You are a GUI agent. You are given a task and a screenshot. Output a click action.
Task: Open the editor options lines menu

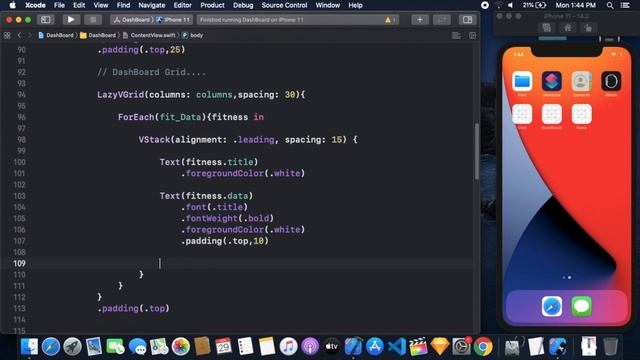coord(456,36)
